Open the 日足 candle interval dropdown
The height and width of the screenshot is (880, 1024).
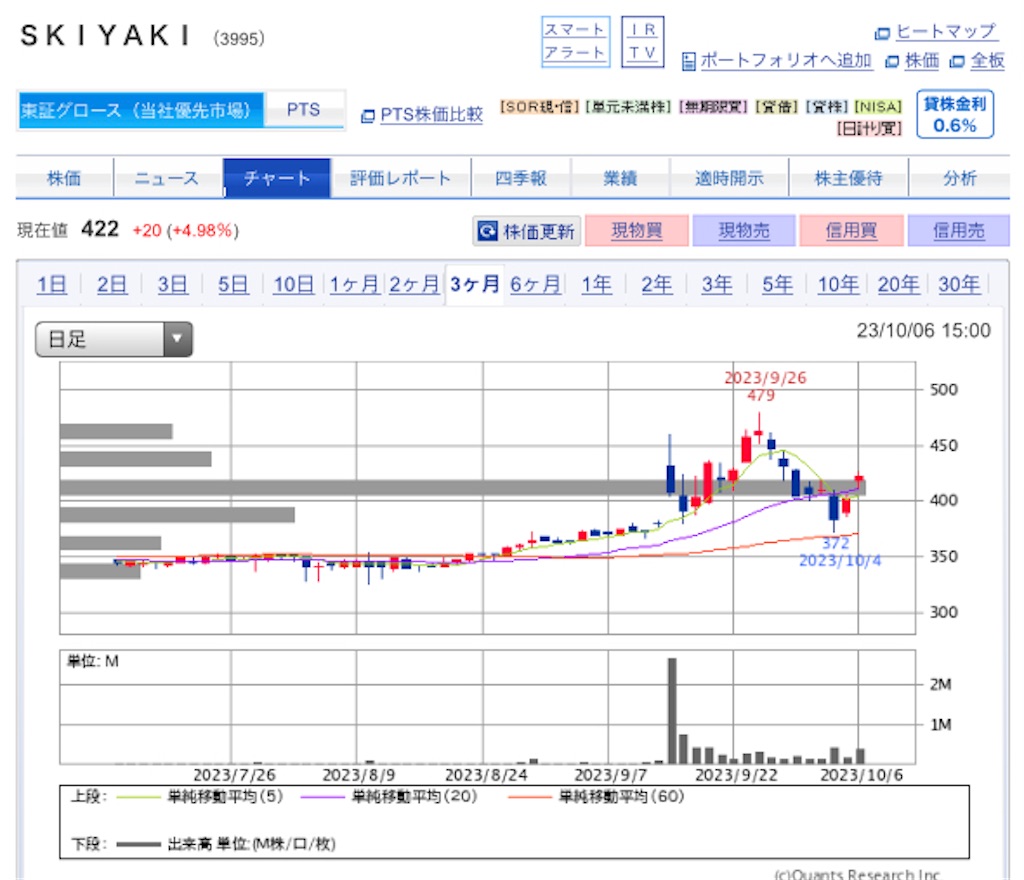[x=114, y=339]
